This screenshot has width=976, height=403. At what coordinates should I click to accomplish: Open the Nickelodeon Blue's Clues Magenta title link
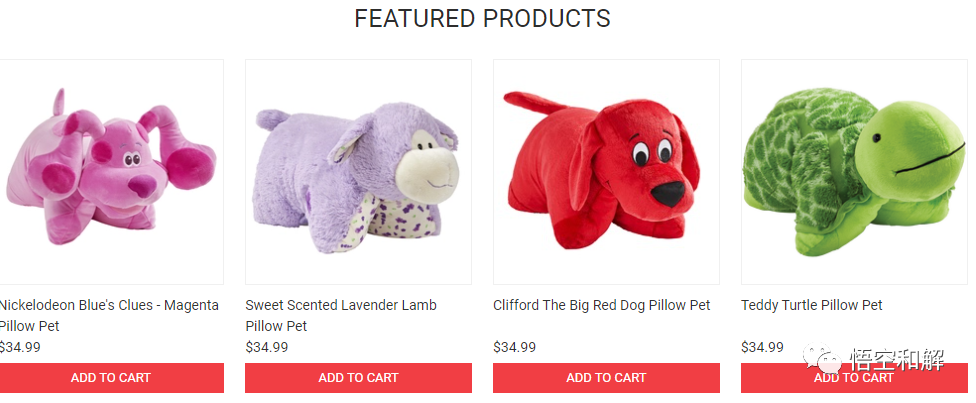tap(109, 315)
